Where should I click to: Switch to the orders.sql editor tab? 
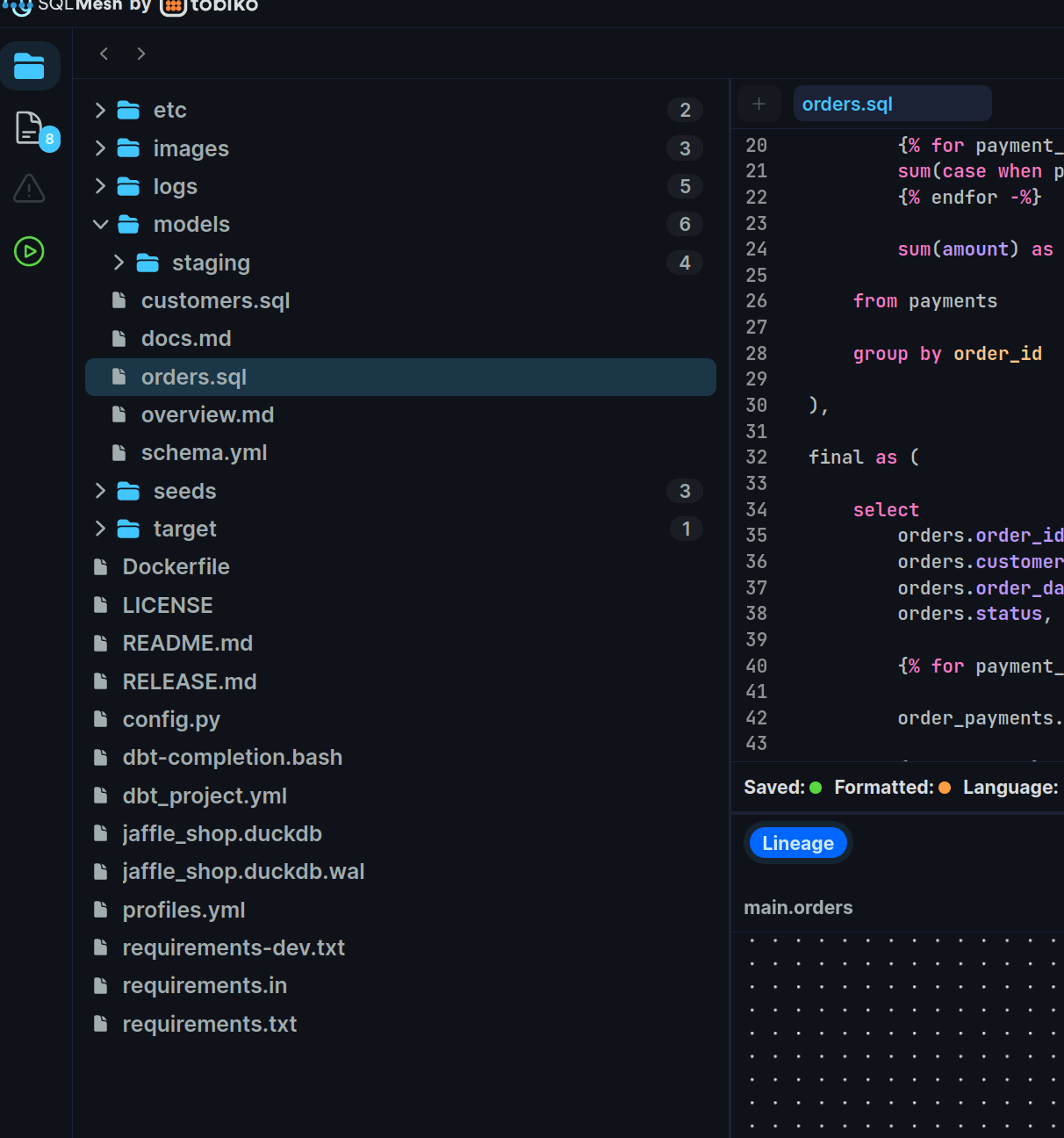[x=892, y=104]
